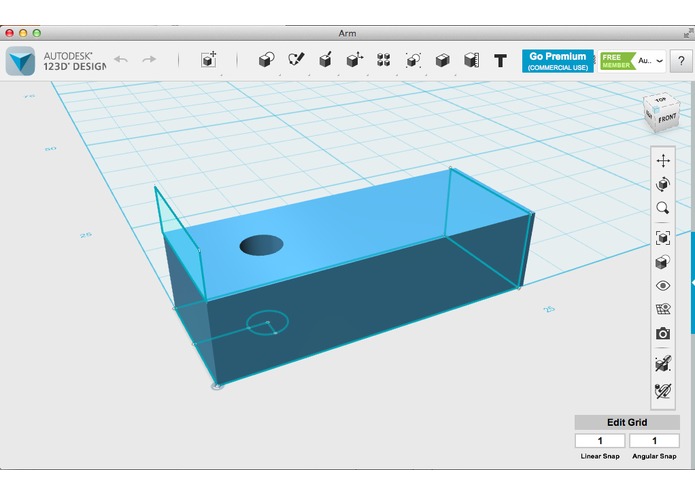The width and height of the screenshot is (695, 494).
Task: Click the Free Member badge
Action: click(617, 61)
